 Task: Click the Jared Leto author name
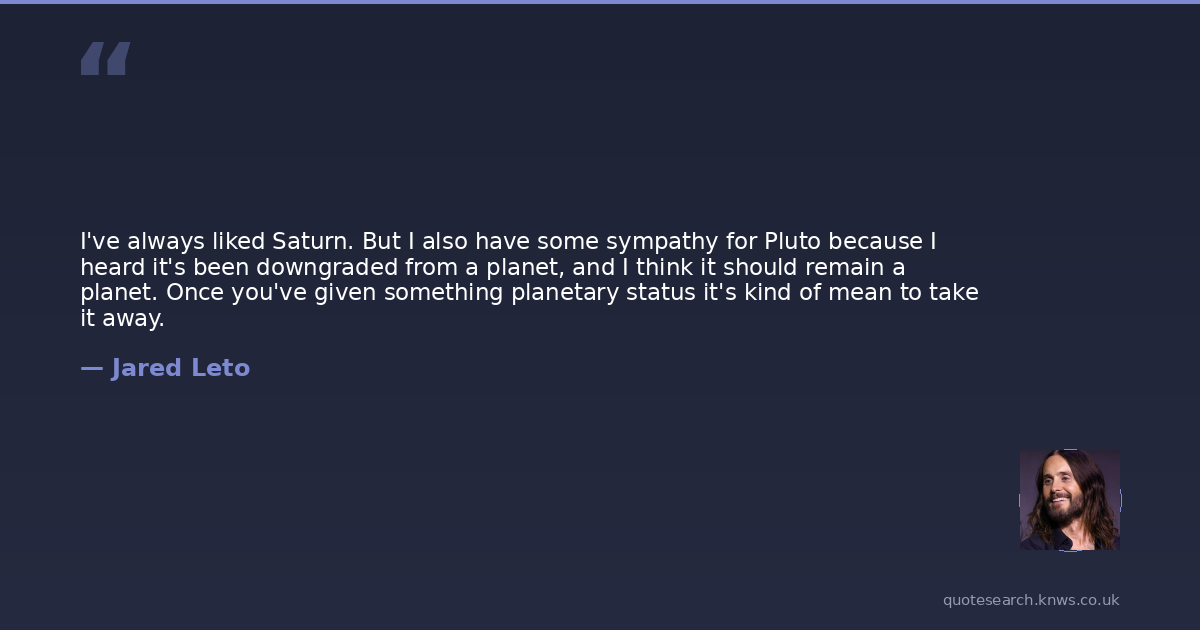click(180, 368)
